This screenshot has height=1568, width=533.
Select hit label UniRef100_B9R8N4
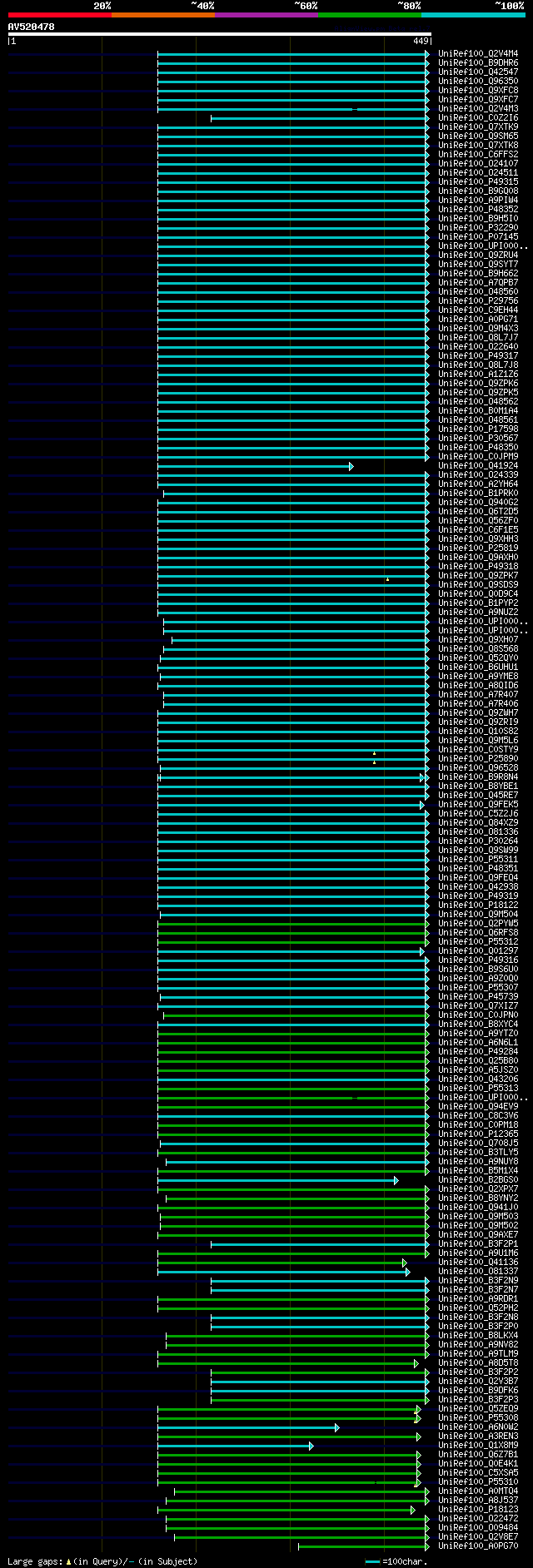pos(478,777)
